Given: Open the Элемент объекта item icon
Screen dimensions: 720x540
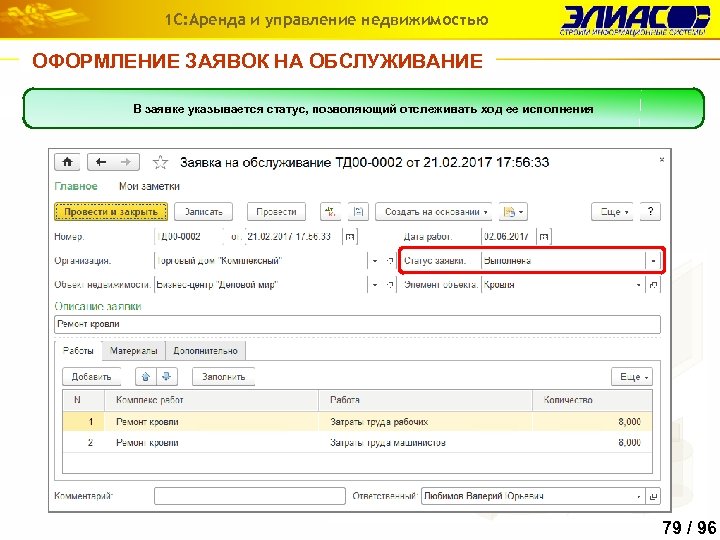Looking at the screenshot, I should (x=653, y=285).
